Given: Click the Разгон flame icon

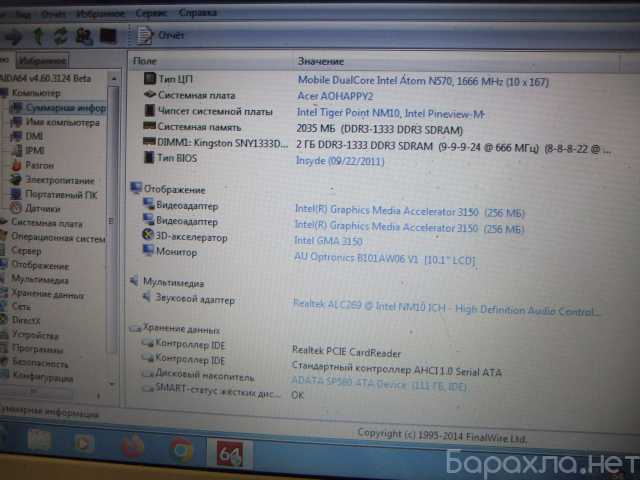Looking at the screenshot, I should pos(17,165).
